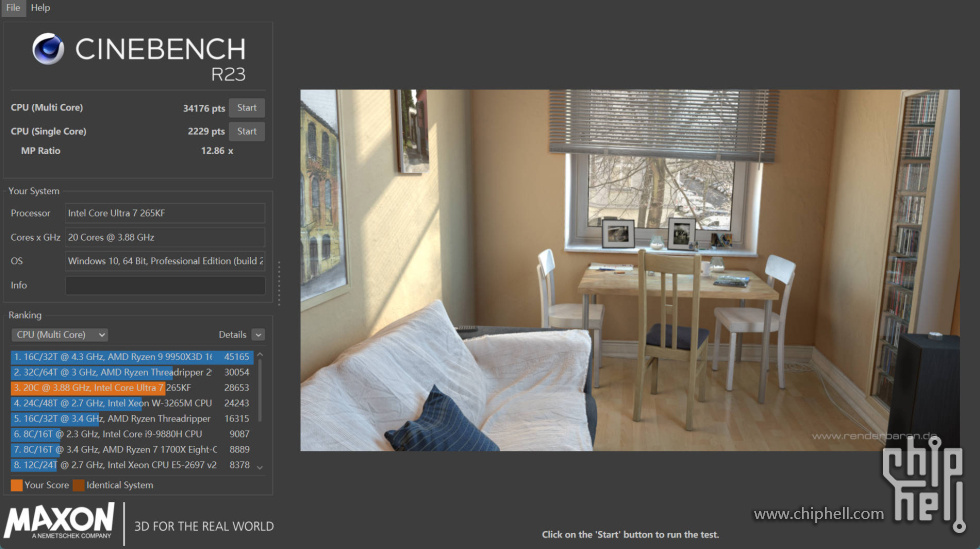
Task: Click the 2229 pts single core score
Action: pyautogui.click(x=206, y=131)
